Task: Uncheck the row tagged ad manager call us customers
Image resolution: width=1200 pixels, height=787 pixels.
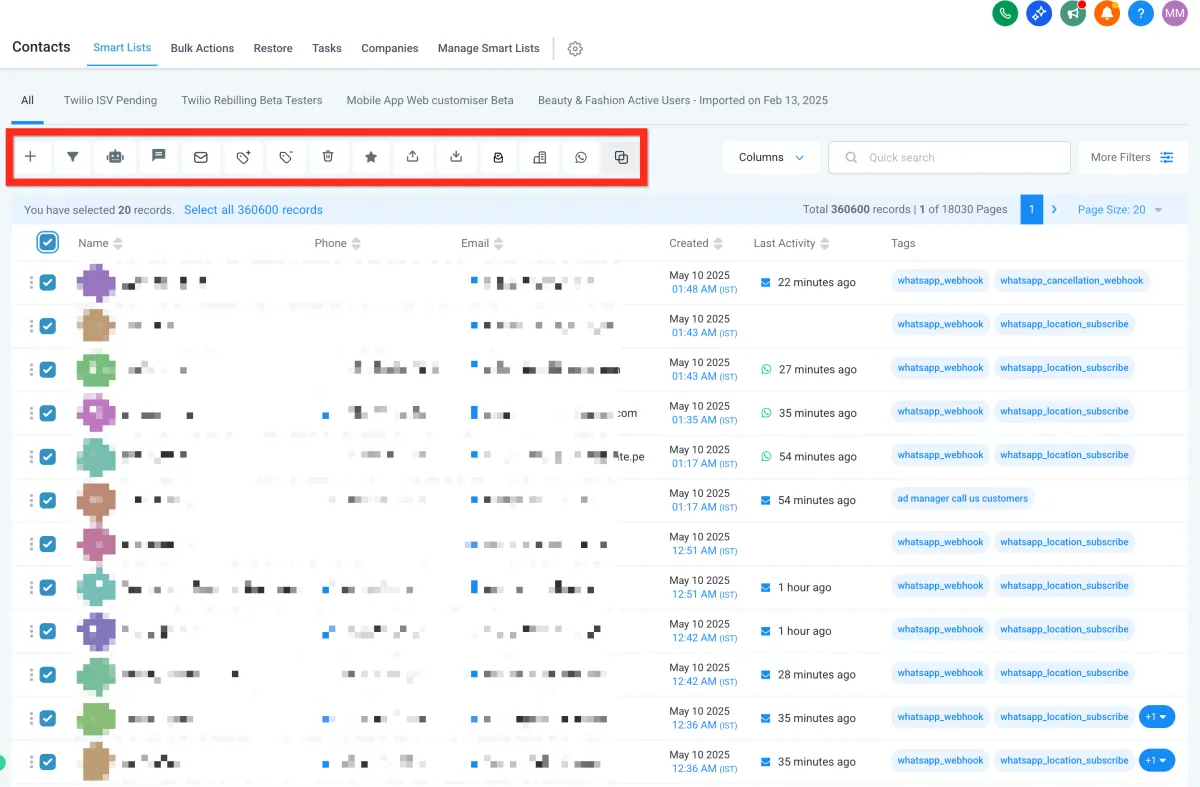Action: click(47, 500)
